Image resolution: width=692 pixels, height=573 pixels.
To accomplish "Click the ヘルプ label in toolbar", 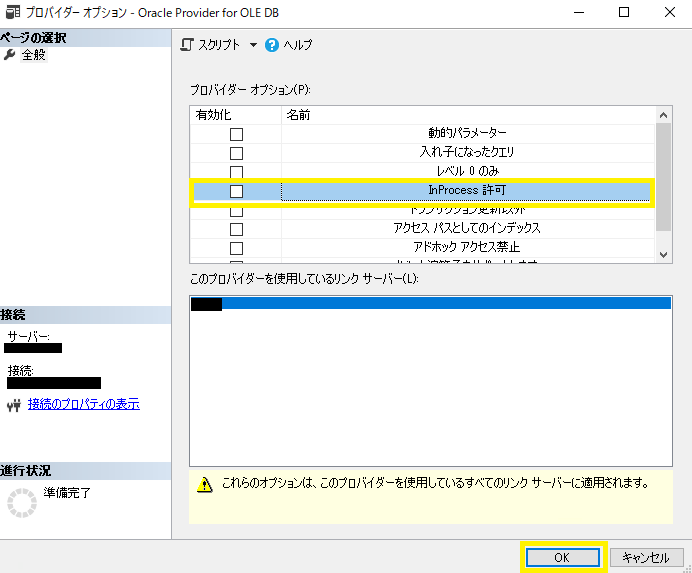I will coord(297,45).
